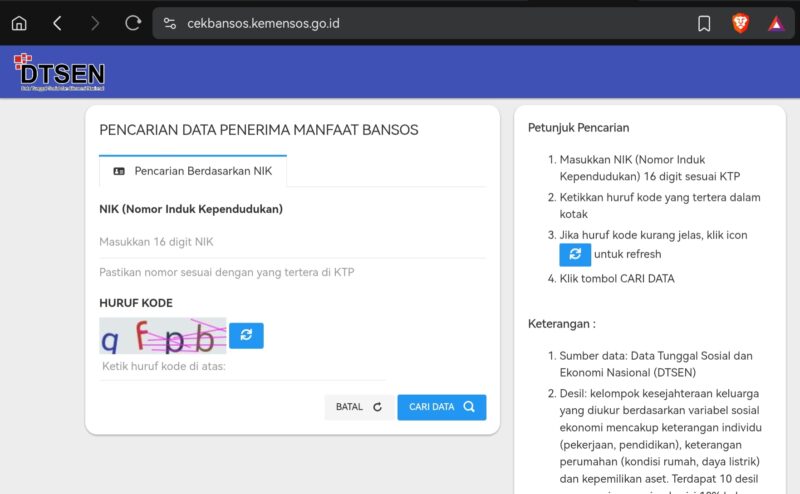800x494 pixels.
Task: Go to the browser home page
Action: [x=19, y=23]
